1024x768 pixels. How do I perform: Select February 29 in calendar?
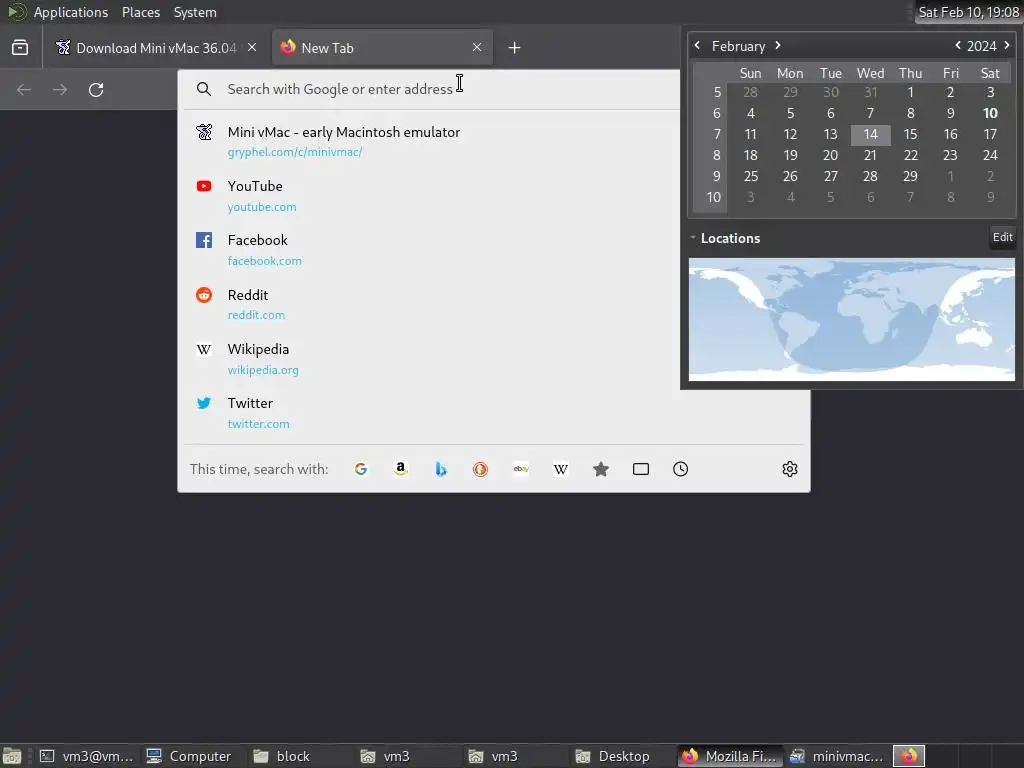pyautogui.click(x=910, y=176)
